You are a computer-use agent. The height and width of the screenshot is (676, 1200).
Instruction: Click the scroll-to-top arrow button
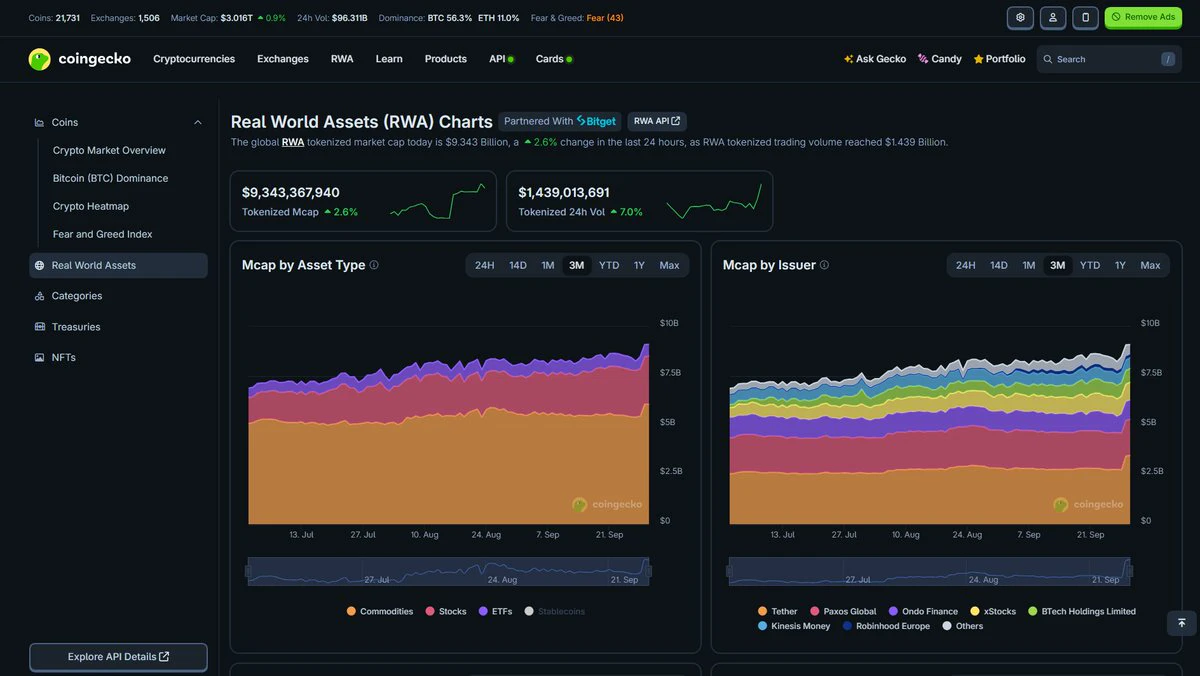[1181, 623]
